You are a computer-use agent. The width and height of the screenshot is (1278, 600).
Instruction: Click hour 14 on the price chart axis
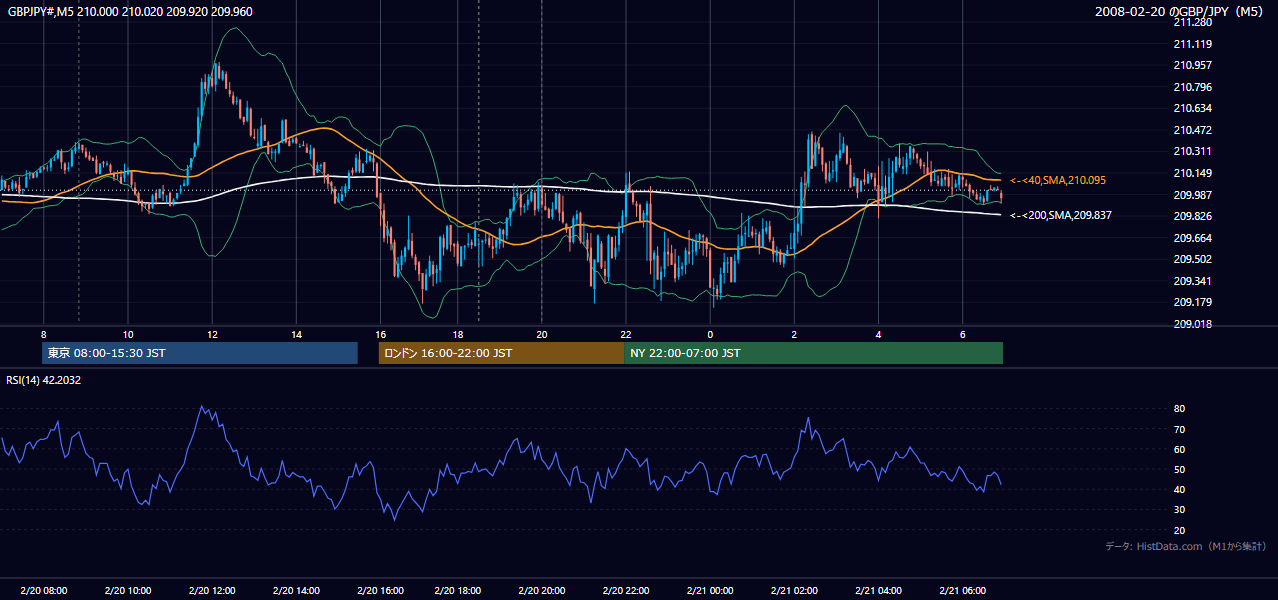(295, 334)
